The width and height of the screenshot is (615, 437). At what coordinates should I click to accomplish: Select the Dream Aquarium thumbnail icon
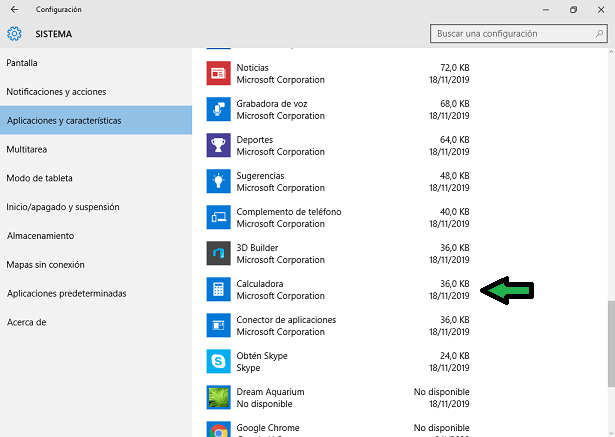[x=218, y=397]
